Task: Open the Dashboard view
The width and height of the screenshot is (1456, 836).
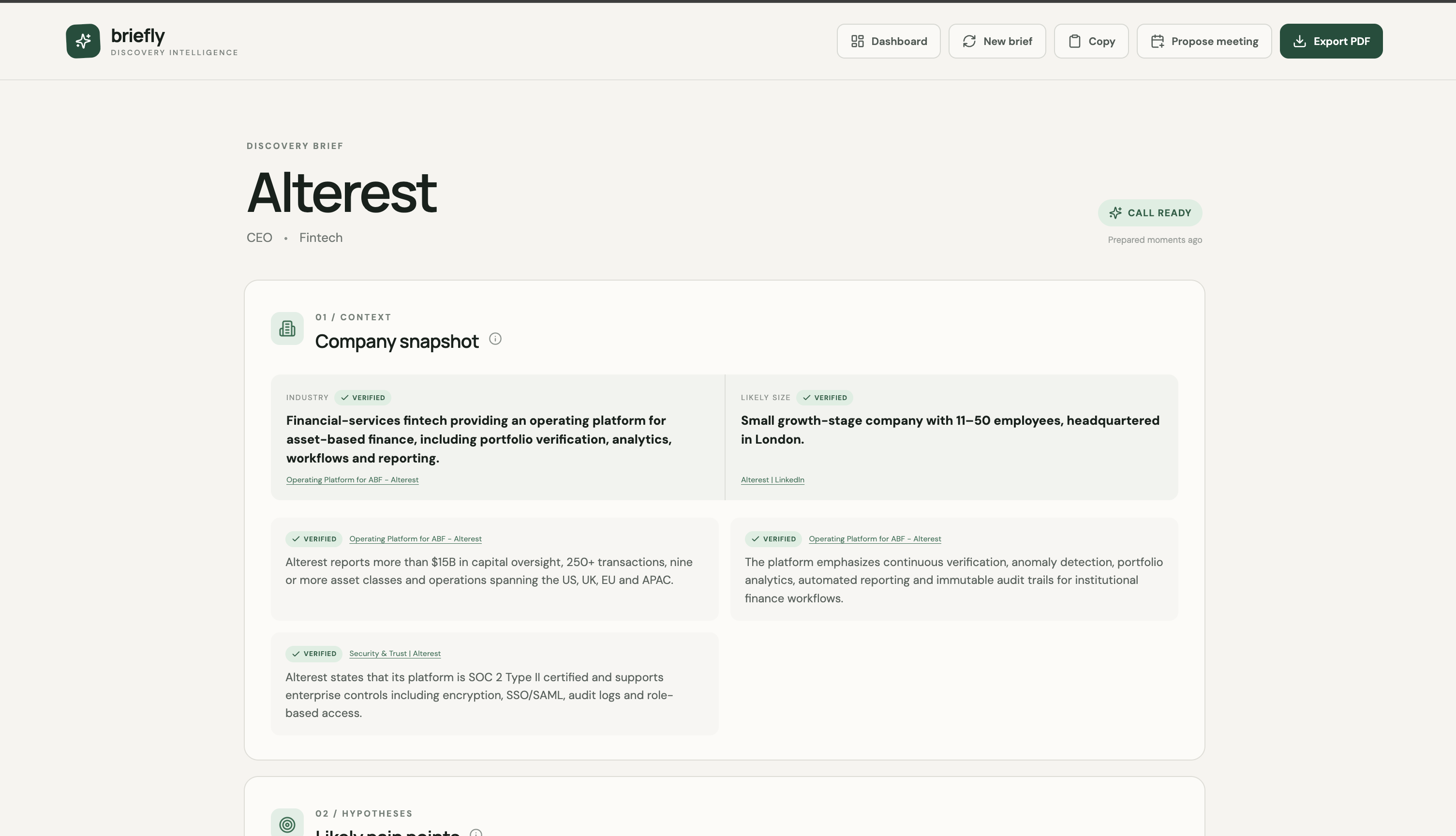Action: [x=889, y=41]
